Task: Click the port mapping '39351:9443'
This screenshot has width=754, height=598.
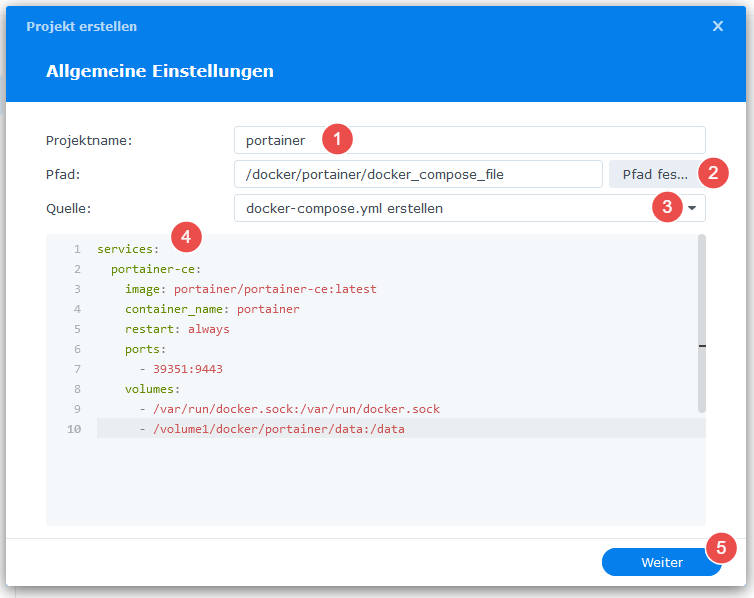Action: [188, 369]
